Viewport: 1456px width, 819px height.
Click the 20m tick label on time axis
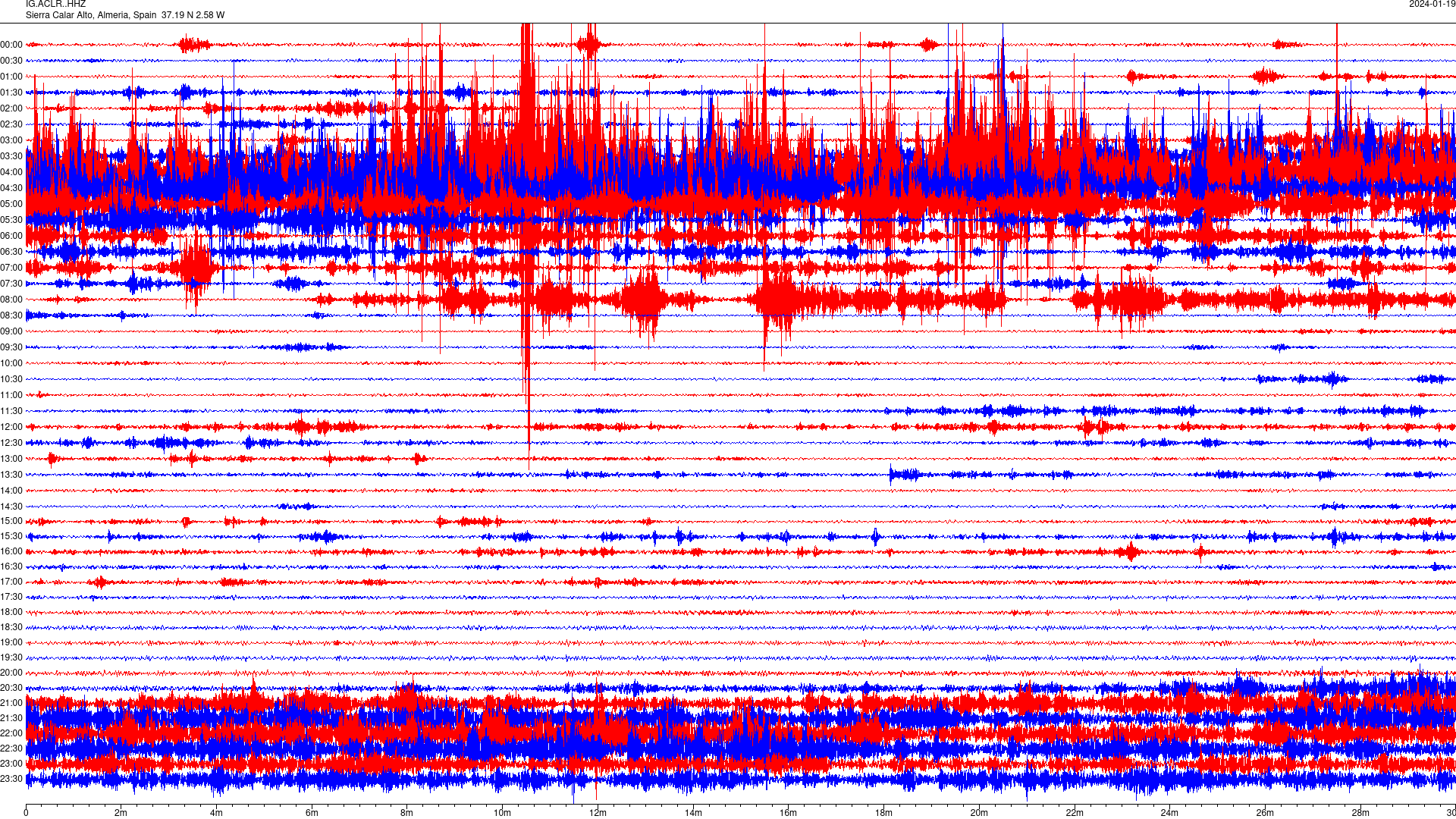[x=979, y=813]
